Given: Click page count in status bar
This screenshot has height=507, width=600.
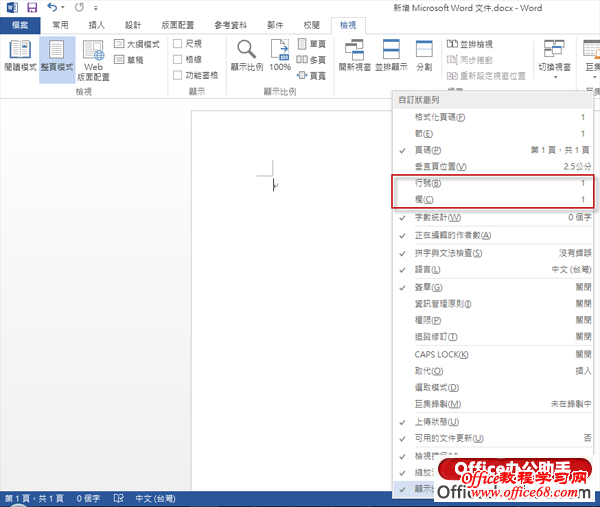Looking at the screenshot, I should pyautogui.click(x=34, y=499).
